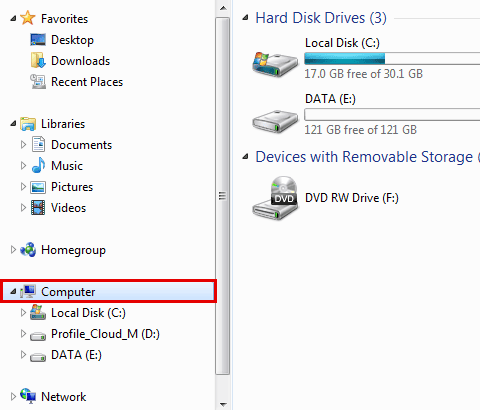Select the DATA (E:) drive icon in main pane
The width and height of the screenshot is (480, 410).
(x=275, y=121)
